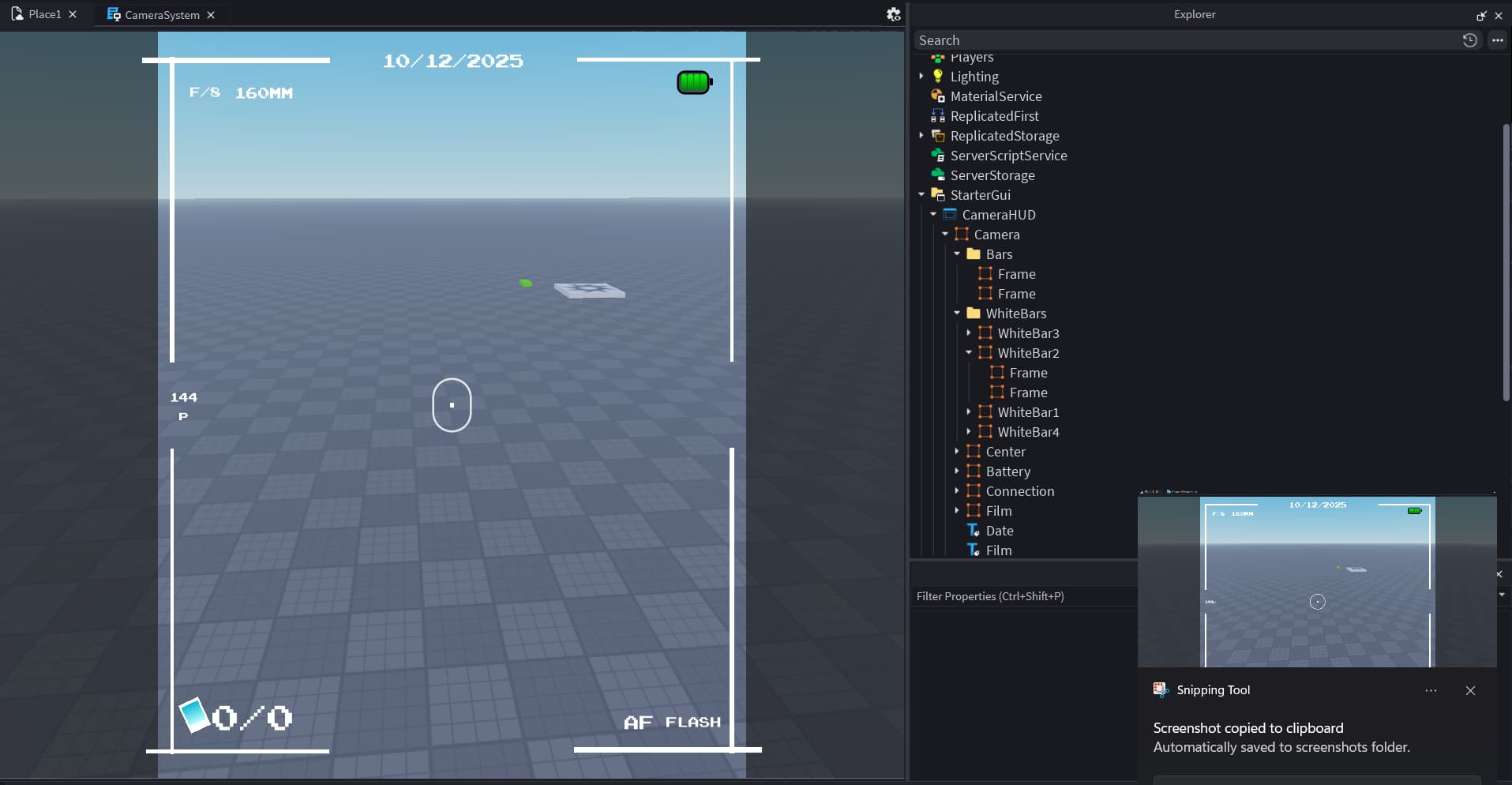Viewport: 1512px width, 785px height.
Task: Open Explorer more options ellipsis
Action: coord(1497,40)
